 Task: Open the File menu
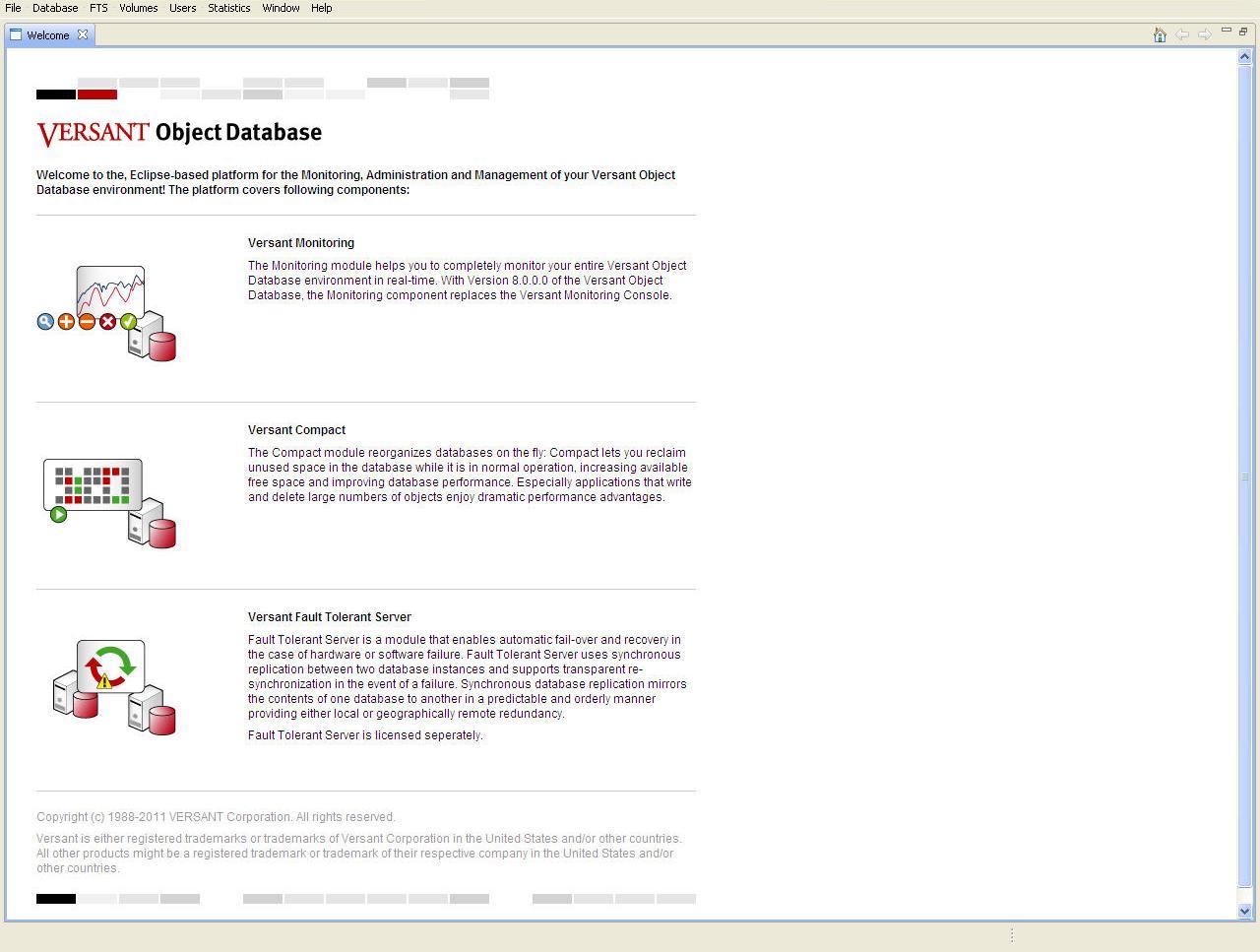coord(13,8)
